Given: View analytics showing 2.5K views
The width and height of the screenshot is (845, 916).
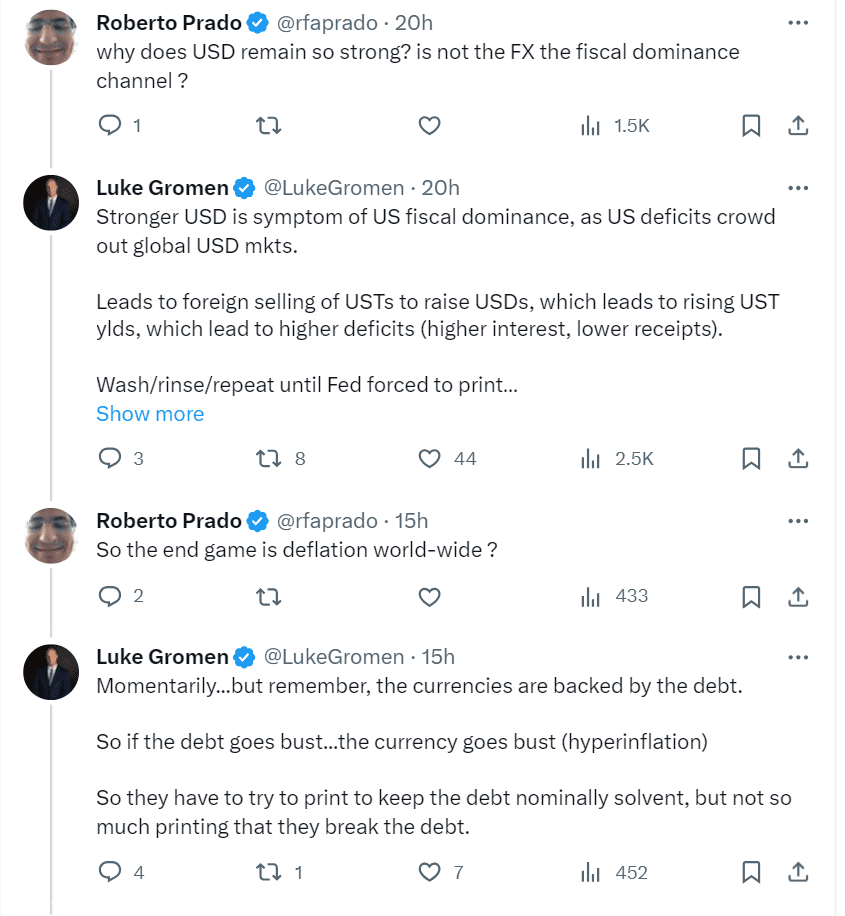Looking at the screenshot, I should click(x=617, y=459).
